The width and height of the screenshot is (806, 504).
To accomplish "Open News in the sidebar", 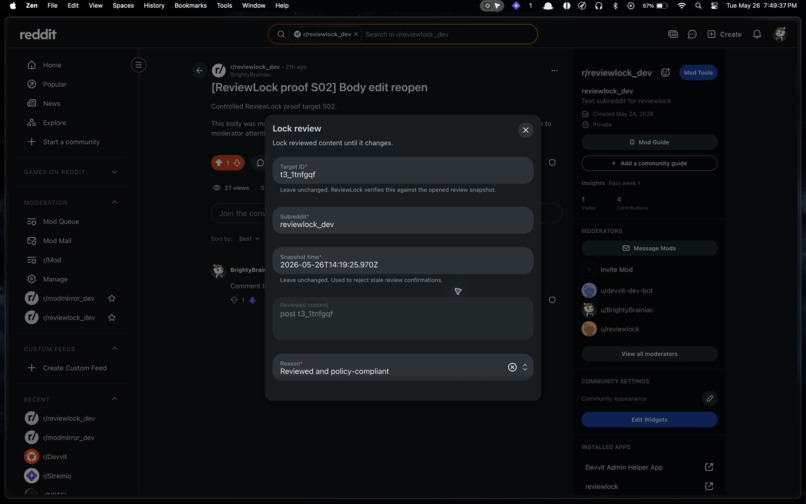I will [51, 103].
